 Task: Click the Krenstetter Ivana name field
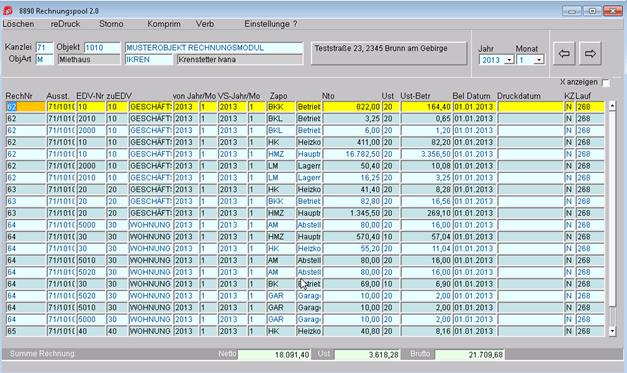click(240, 60)
